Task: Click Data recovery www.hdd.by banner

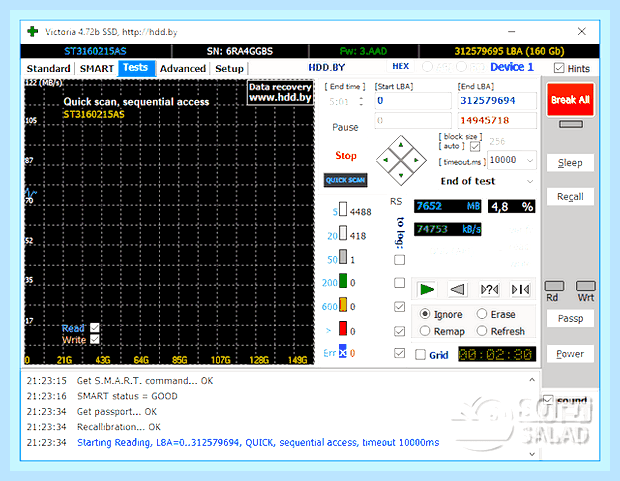Action: point(280,92)
